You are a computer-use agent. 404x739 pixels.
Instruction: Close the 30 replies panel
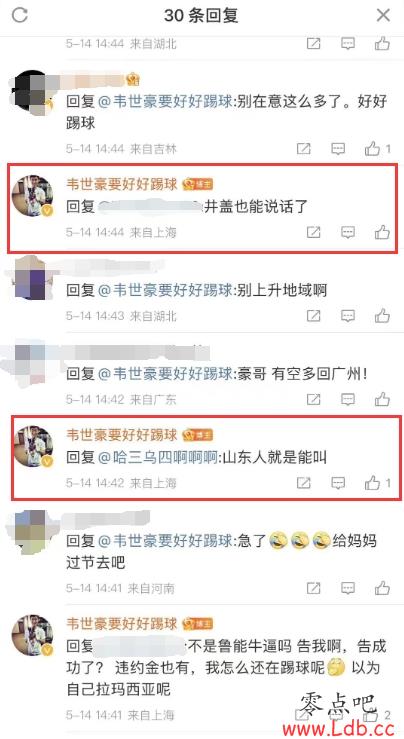383,15
